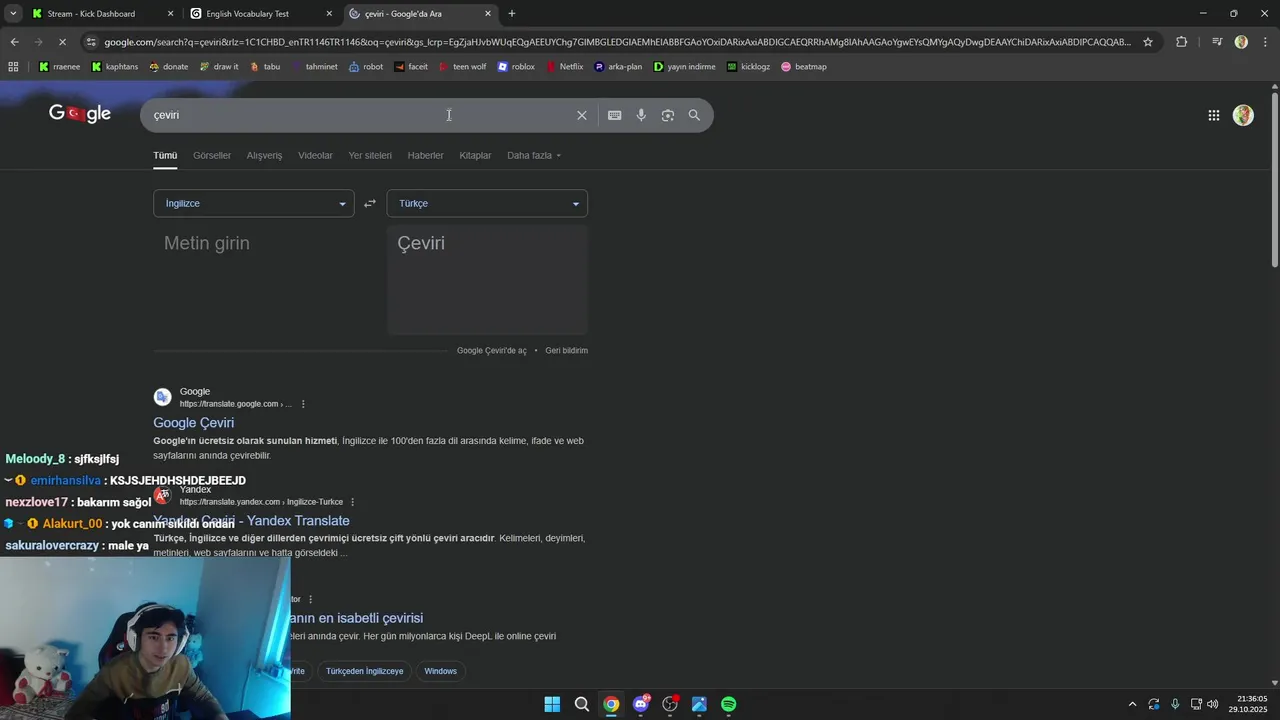Open the yayın indirme bookmark

pos(685,67)
